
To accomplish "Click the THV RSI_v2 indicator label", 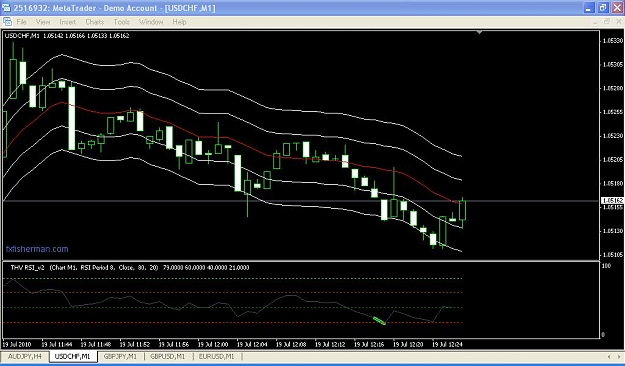I will click(x=28, y=268).
